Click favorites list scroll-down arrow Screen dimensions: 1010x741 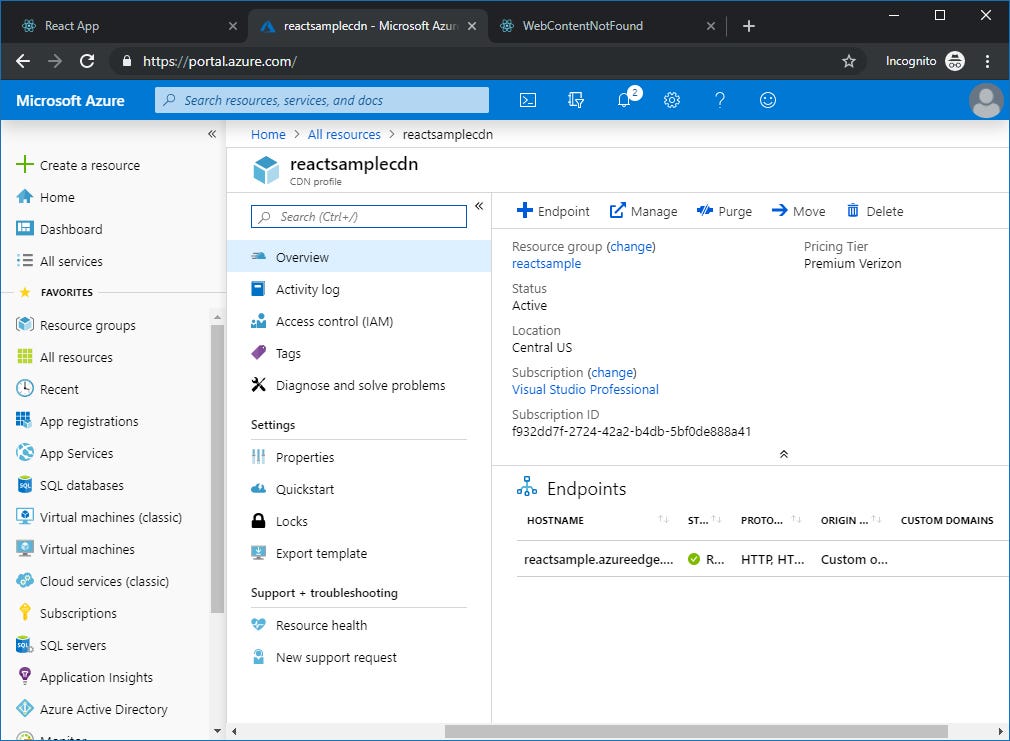tap(217, 731)
